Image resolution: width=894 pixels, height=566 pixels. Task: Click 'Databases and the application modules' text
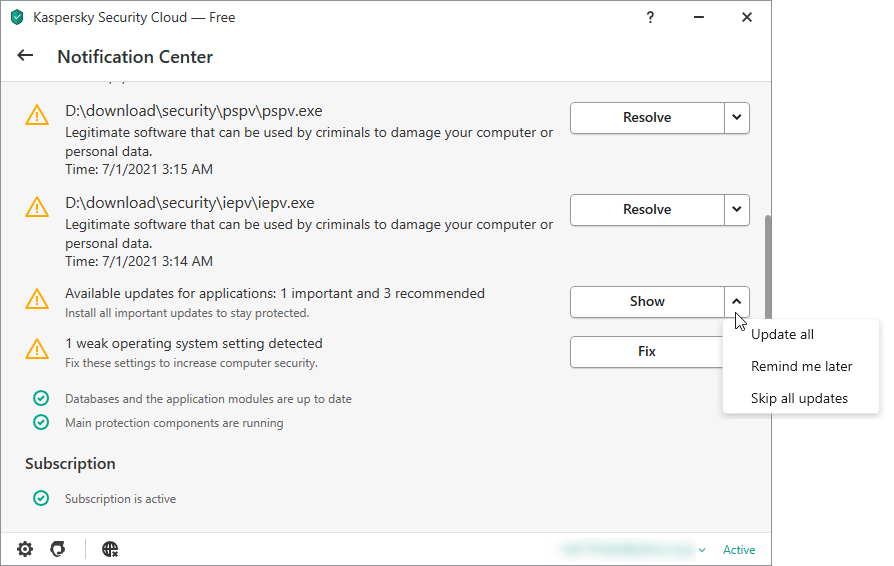[x=208, y=399]
